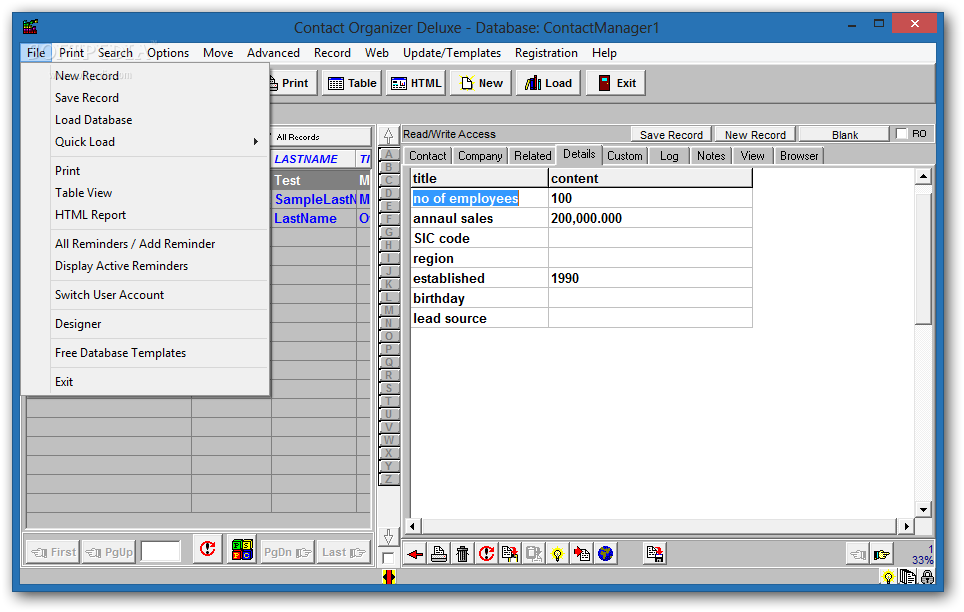Expand the Quick Load submenu arrow
This screenshot has width=964, height=612.
click(256, 142)
